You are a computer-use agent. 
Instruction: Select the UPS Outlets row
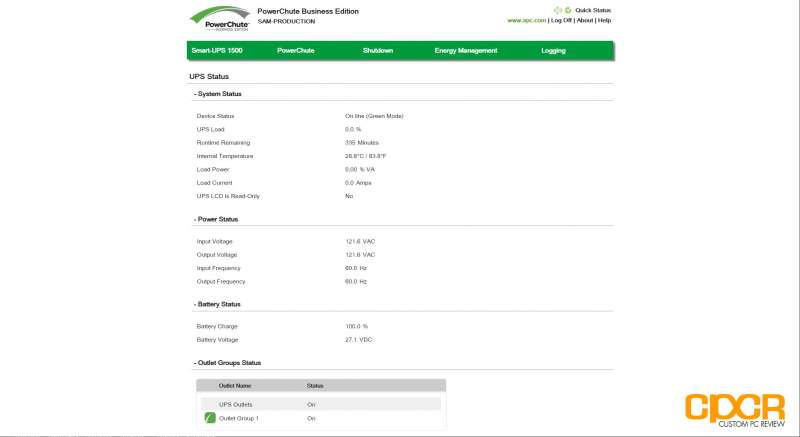[x=321, y=404]
